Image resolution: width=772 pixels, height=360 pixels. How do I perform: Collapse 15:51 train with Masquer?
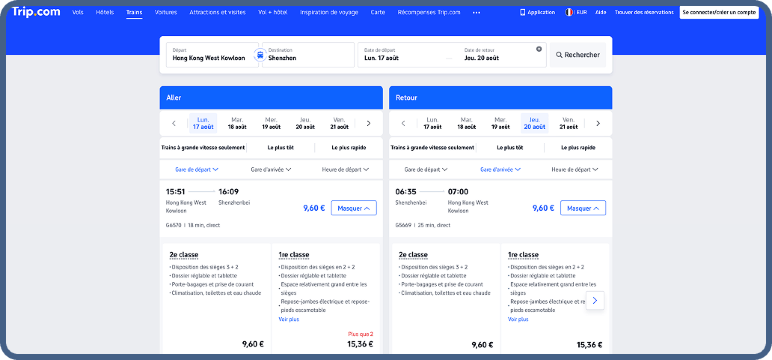tap(354, 208)
